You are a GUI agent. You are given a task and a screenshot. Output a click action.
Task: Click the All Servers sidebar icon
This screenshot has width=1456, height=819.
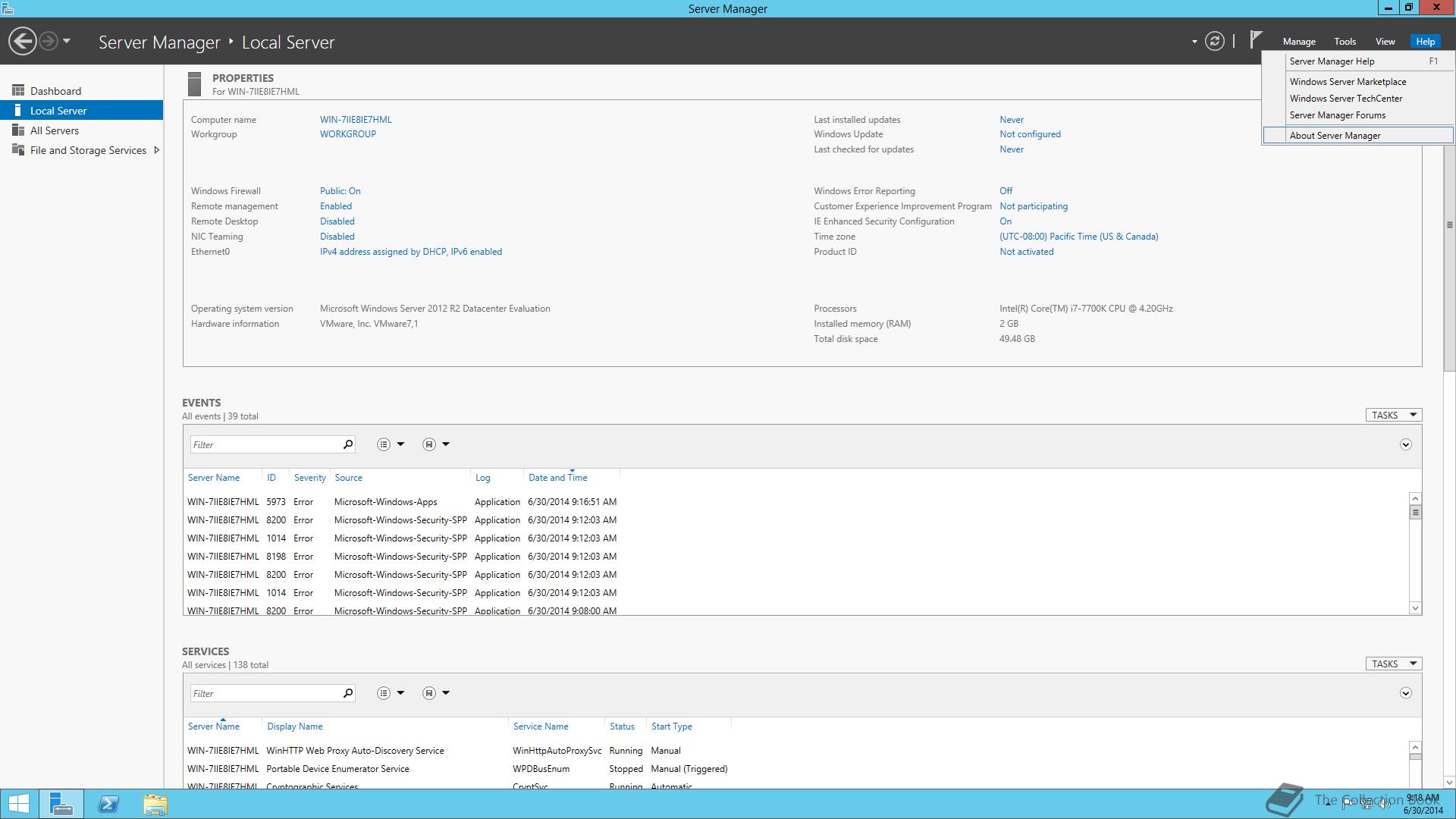click(18, 130)
